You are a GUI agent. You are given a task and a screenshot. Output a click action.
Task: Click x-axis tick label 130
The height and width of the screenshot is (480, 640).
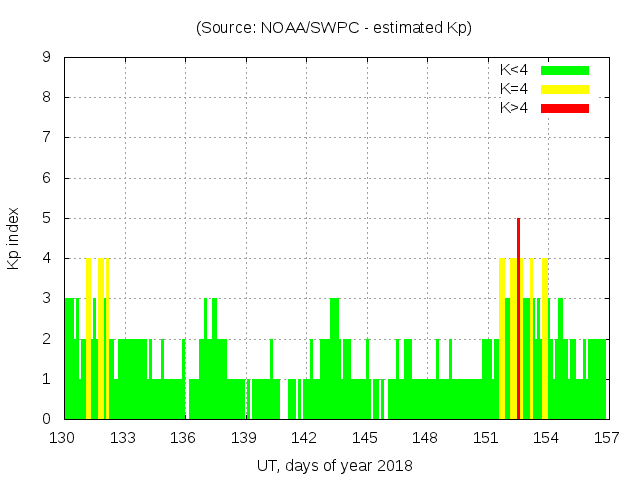coord(63,438)
